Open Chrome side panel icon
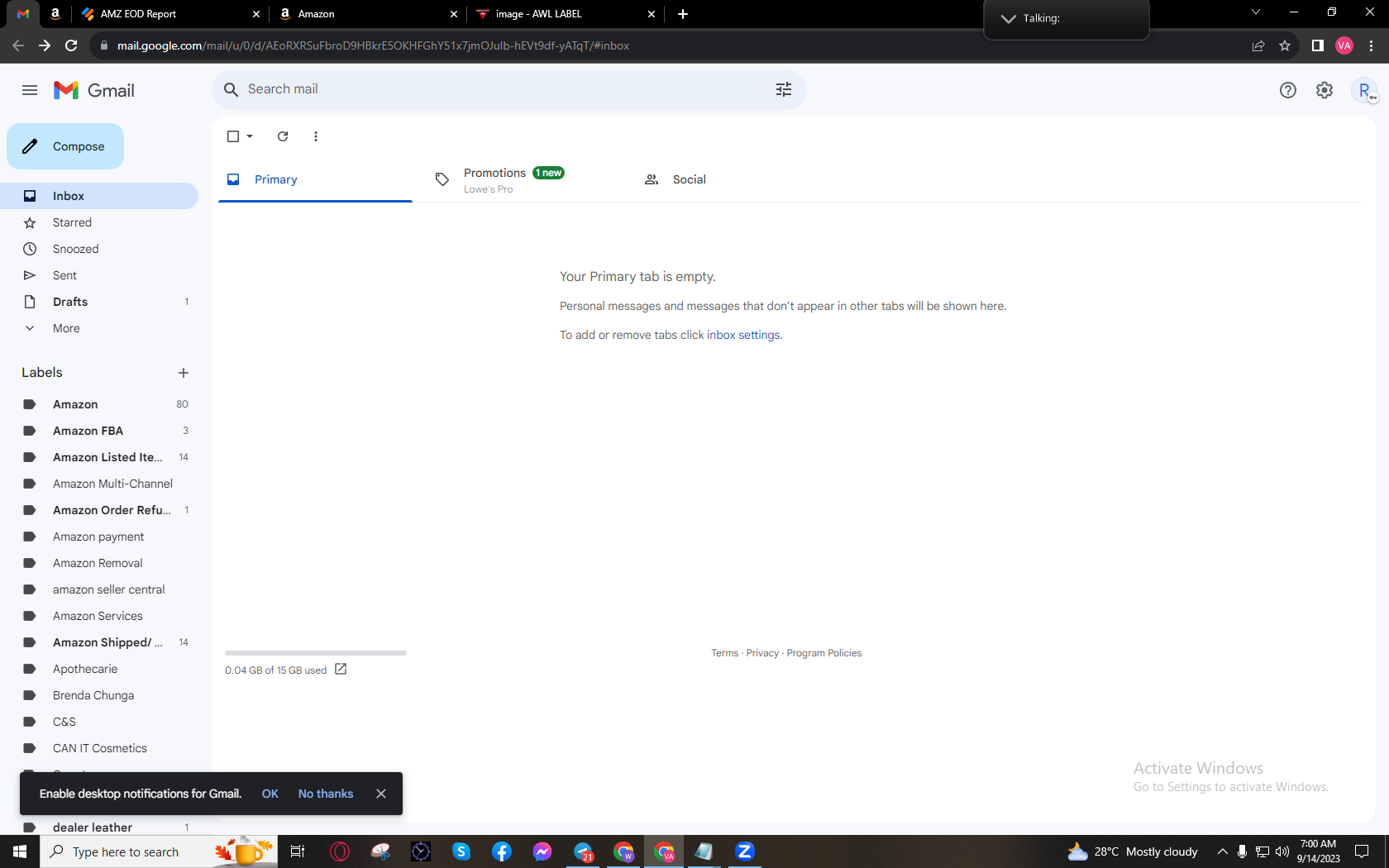This screenshot has width=1389, height=868. coord(1318,45)
